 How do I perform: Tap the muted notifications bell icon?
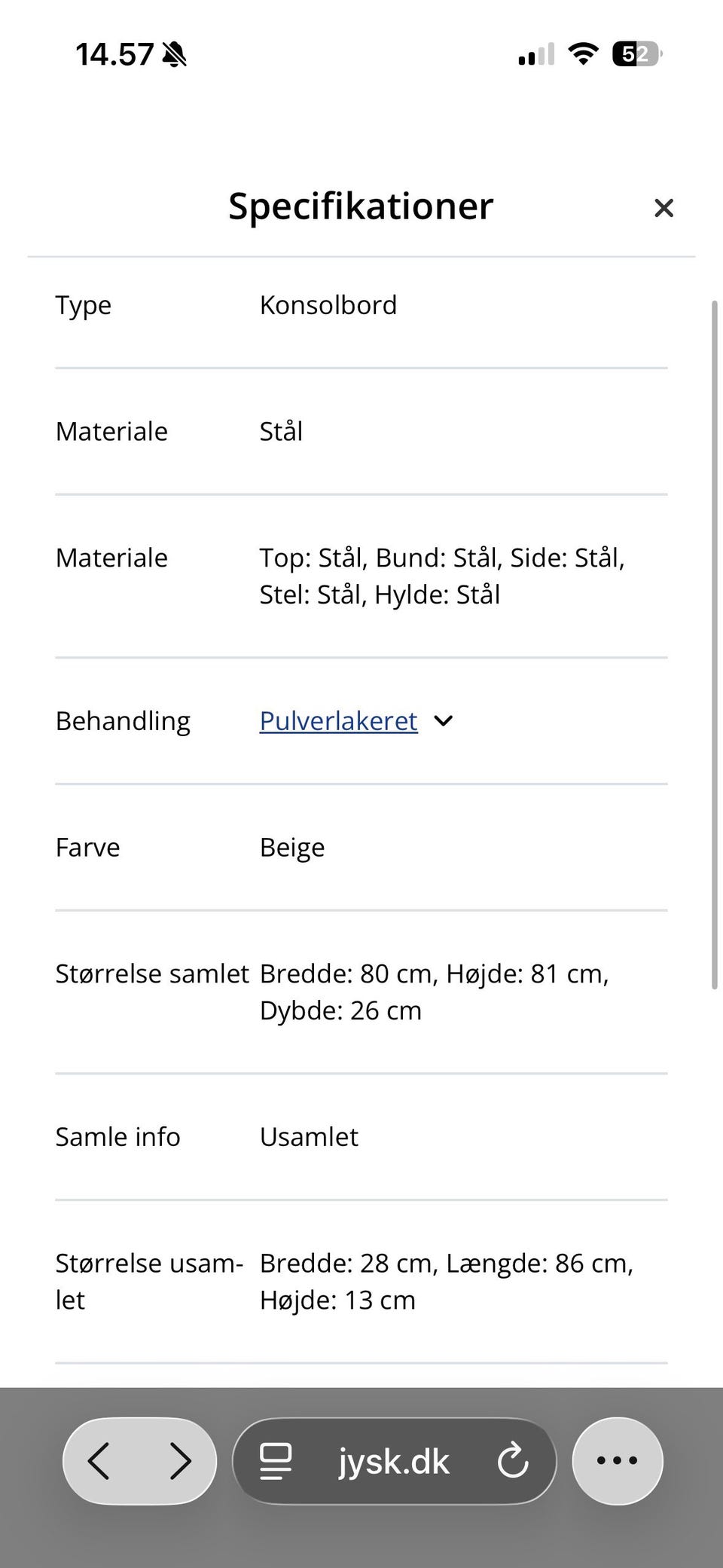tap(175, 54)
